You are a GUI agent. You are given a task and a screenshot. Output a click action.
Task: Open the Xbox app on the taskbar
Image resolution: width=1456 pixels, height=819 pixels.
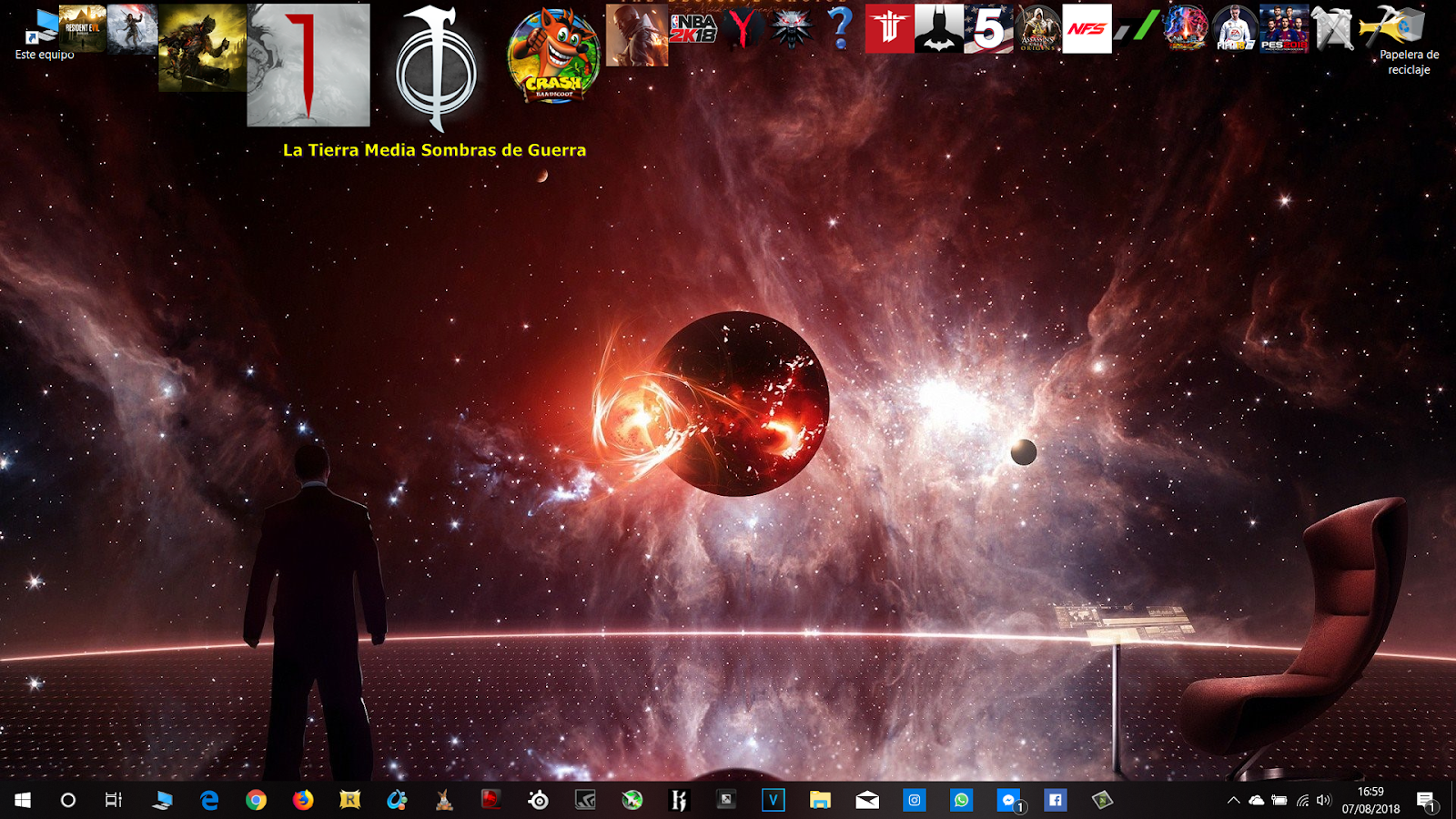pos(632,800)
